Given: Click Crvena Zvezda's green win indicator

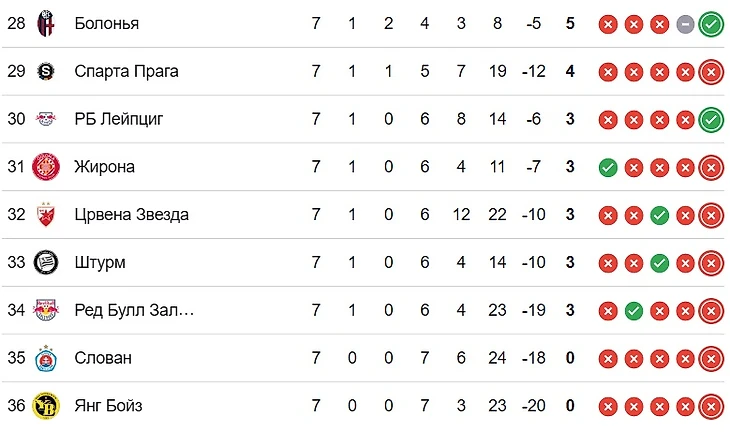Looking at the screenshot, I should [659, 216].
